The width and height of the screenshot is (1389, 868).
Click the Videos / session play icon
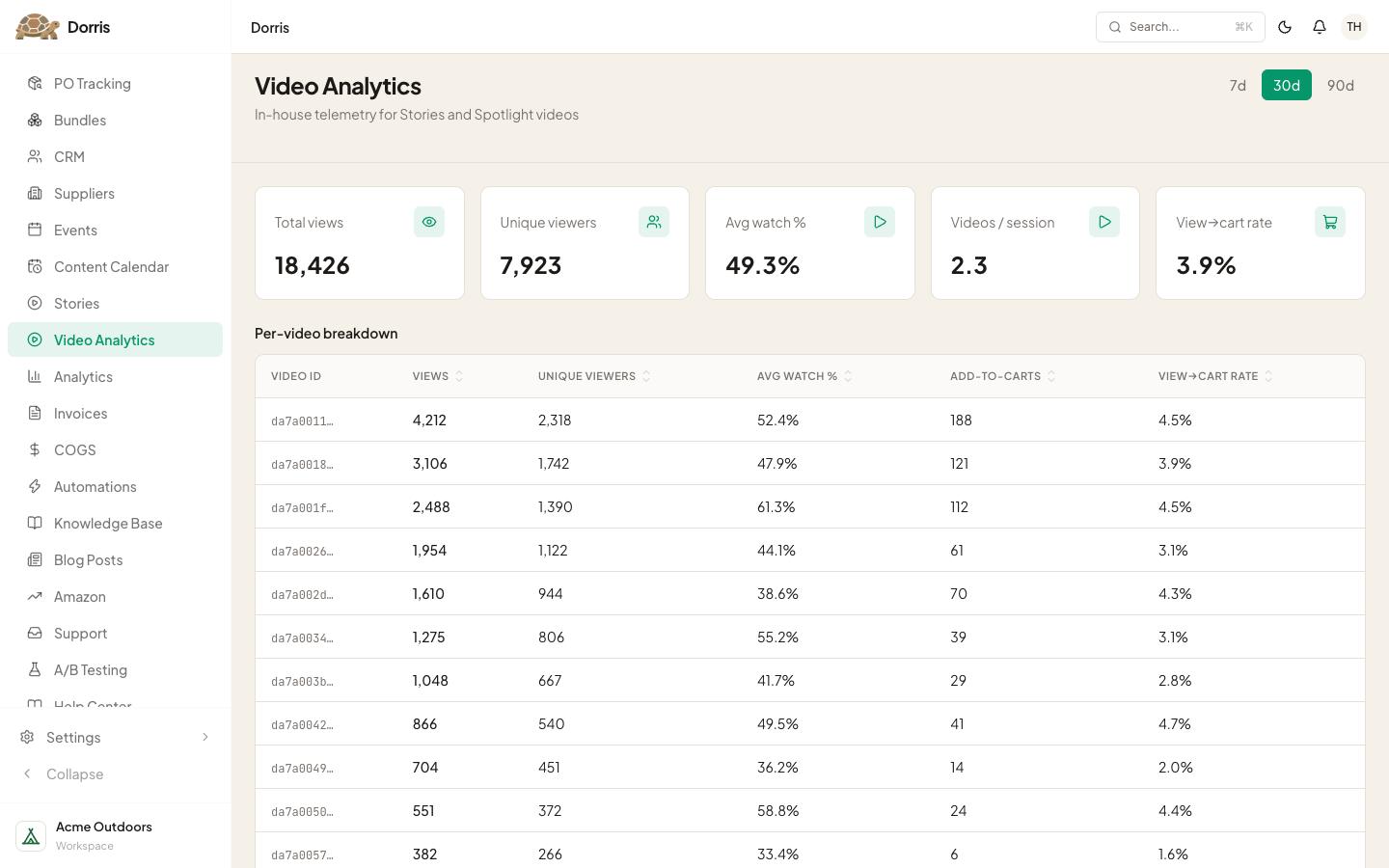[1104, 222]
